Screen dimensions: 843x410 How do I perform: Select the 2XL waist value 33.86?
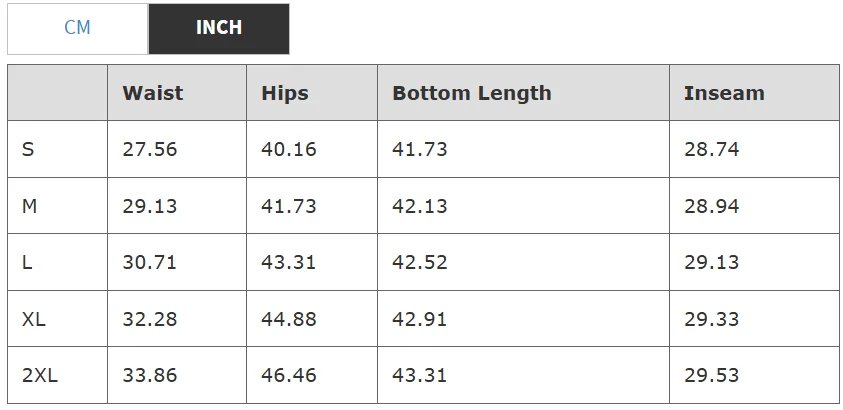(x=150, y=375)
